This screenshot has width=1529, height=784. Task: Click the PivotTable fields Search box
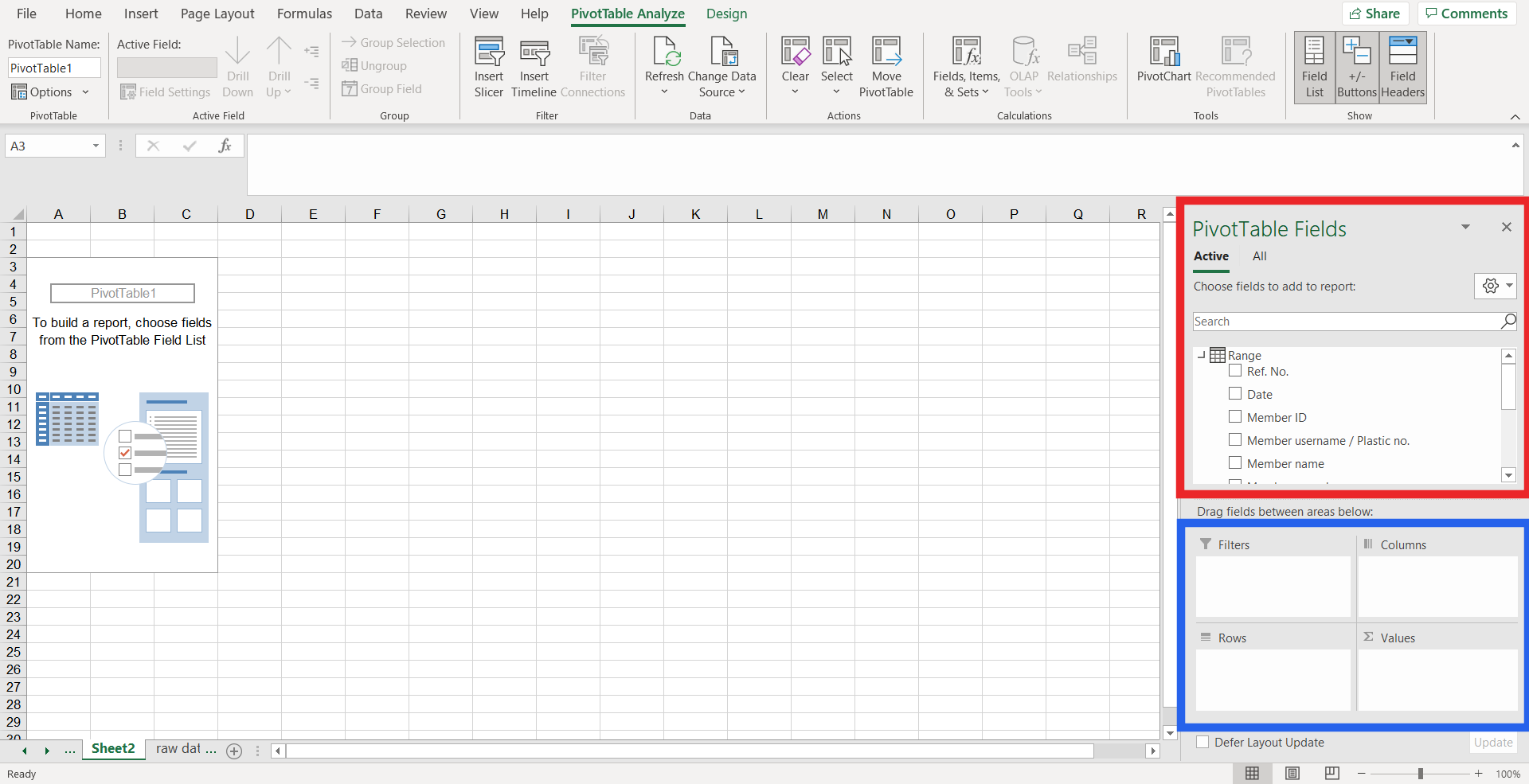tap(1346, 322)
